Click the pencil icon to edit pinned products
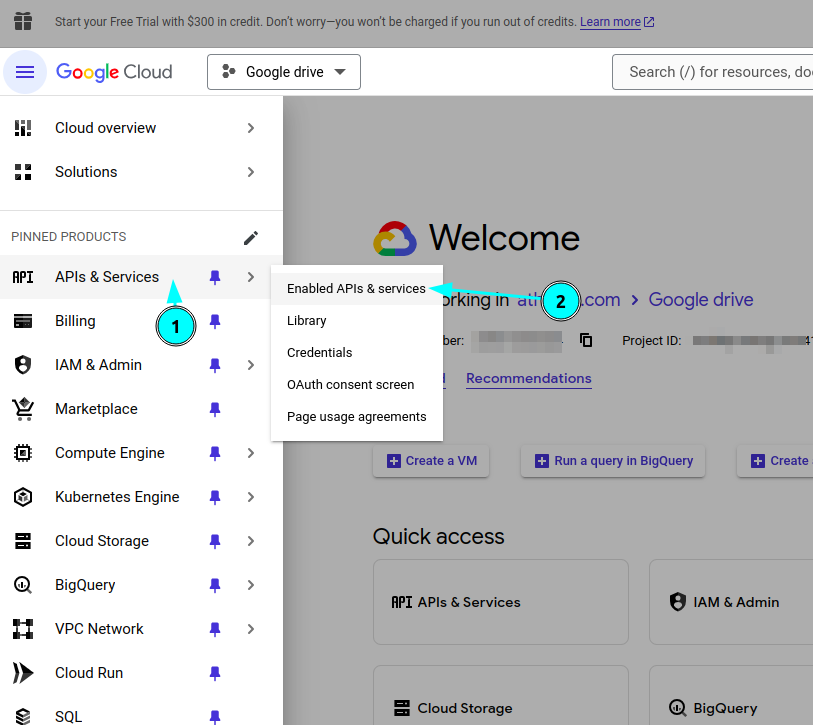Image resolution: width=813 pixels, height=725 pixels. (x=251, y=237)
